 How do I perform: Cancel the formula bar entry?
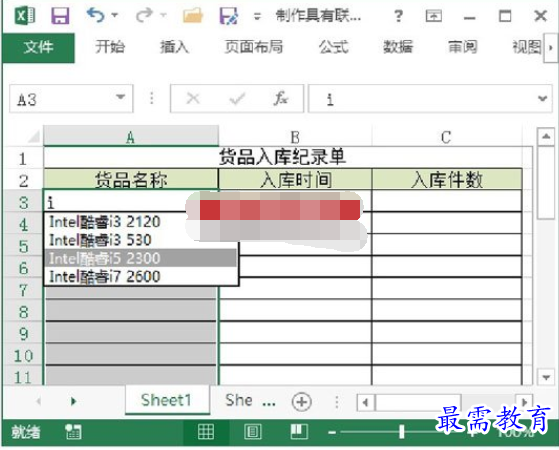click(193, 98)
